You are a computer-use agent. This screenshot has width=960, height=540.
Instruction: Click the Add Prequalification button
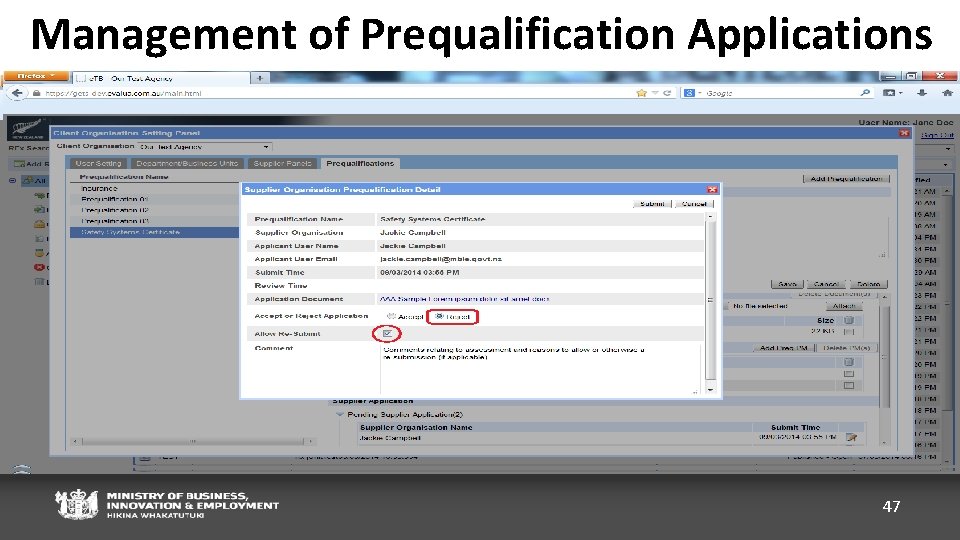coord(846,179)
